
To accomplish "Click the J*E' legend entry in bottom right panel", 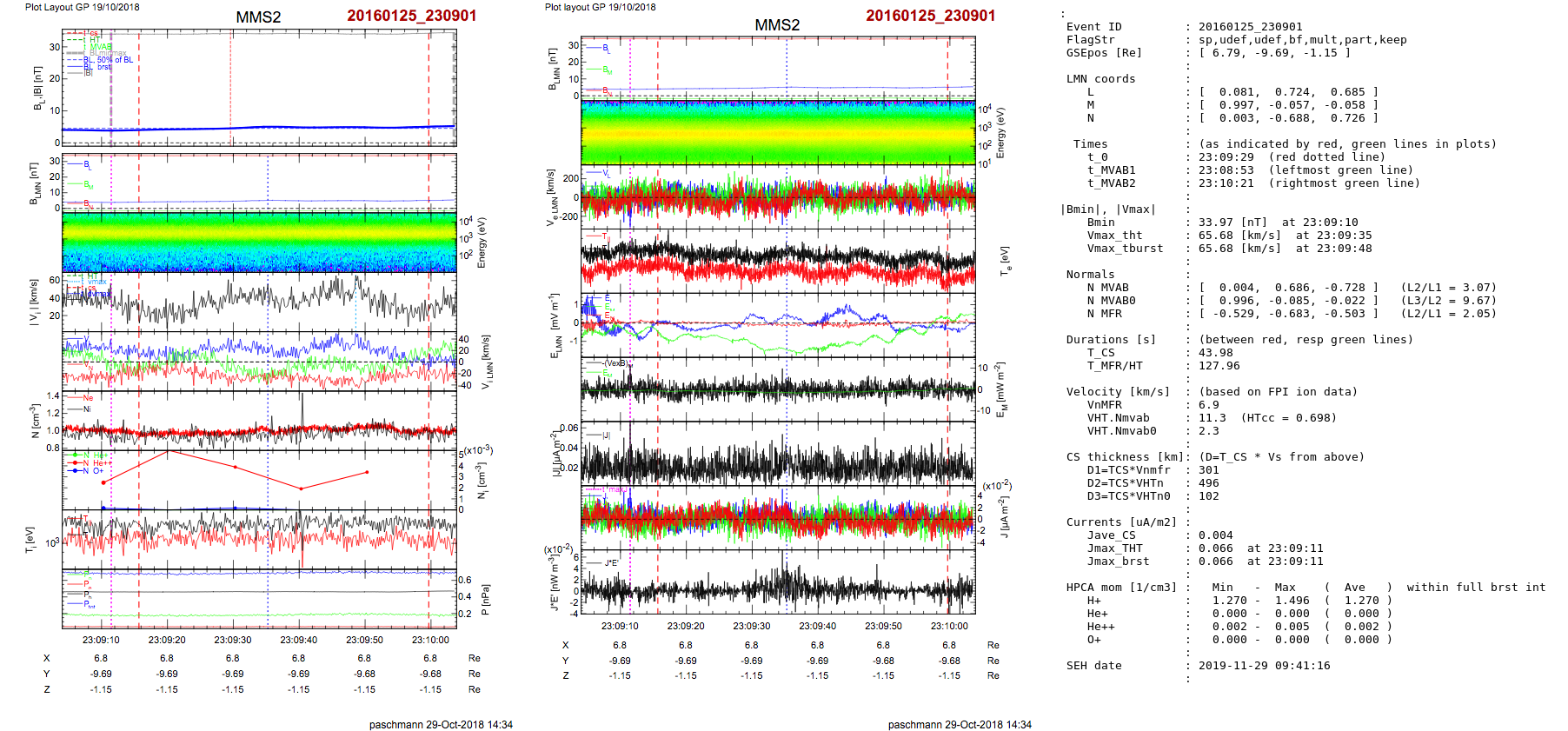I will pos(611,563).
